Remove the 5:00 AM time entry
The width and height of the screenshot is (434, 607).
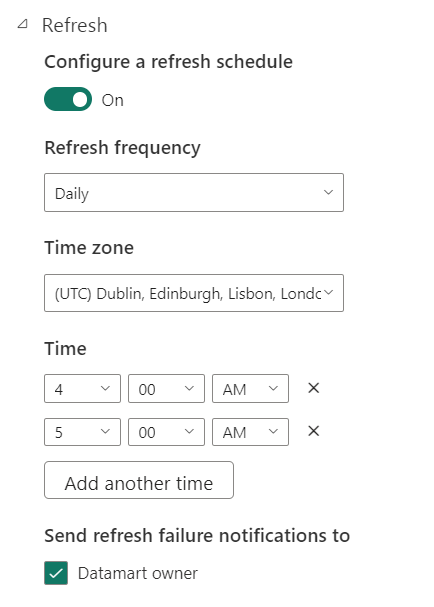tap(314, 431)
